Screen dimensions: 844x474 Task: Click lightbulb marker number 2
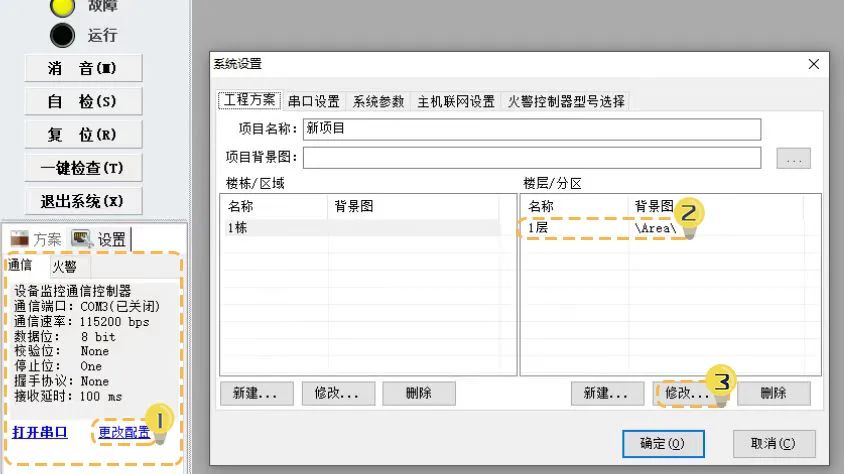click(x=689, y=216)
